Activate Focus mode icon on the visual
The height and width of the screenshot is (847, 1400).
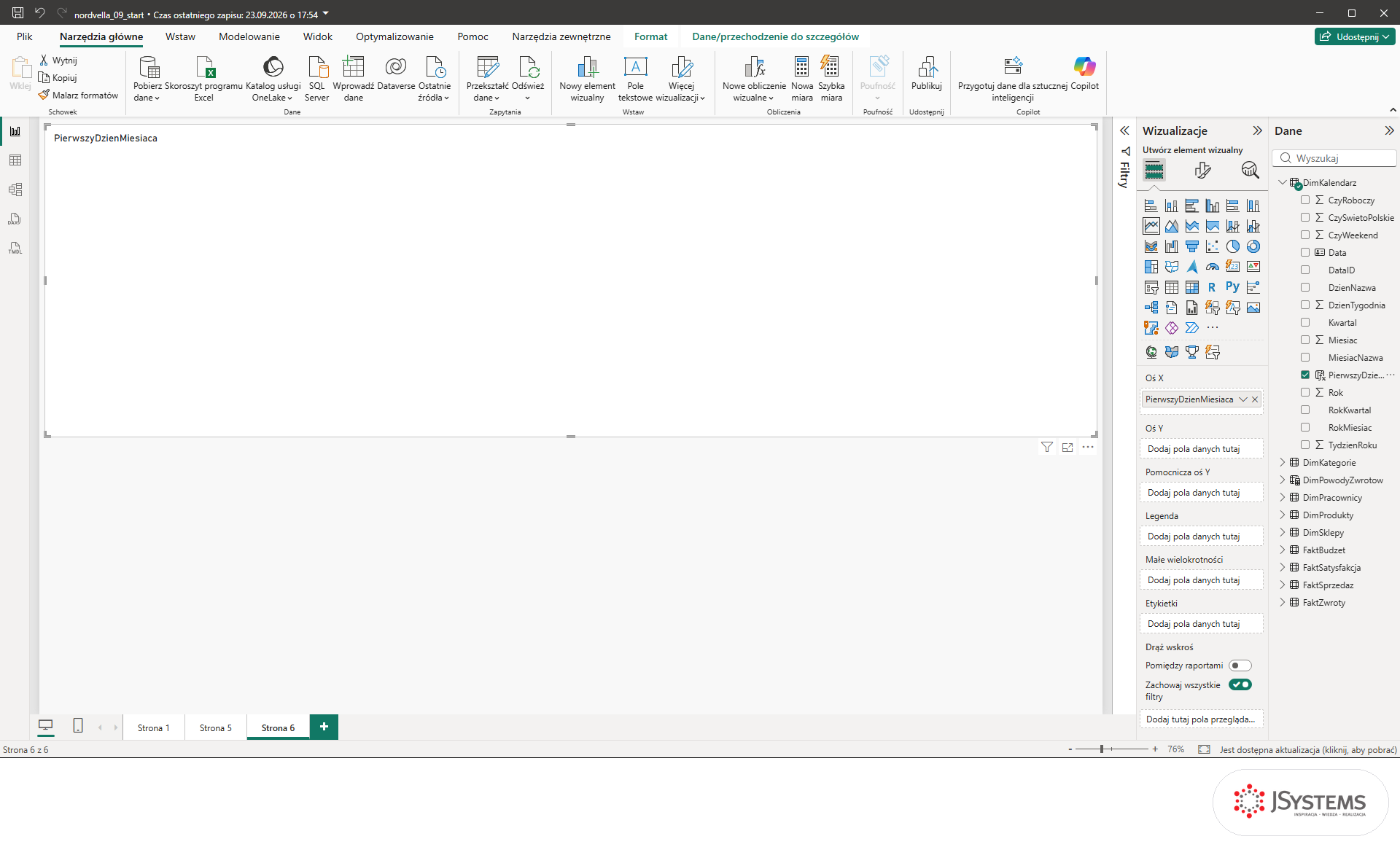click(1067, 448)
